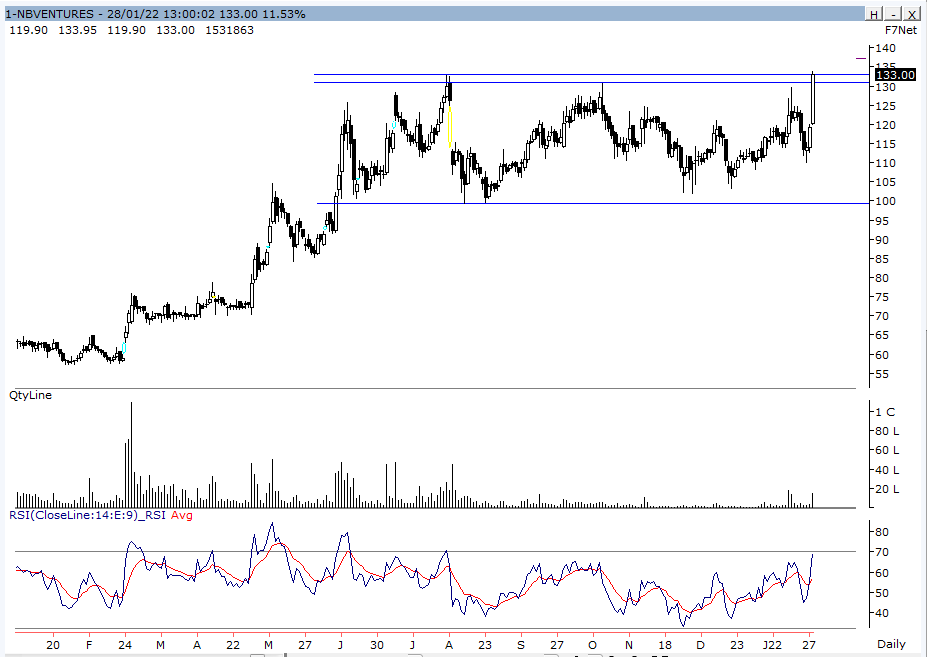Click the small purple marker near 137
Viewport: 927px width, 657px height.
click(x=861, y=59)
